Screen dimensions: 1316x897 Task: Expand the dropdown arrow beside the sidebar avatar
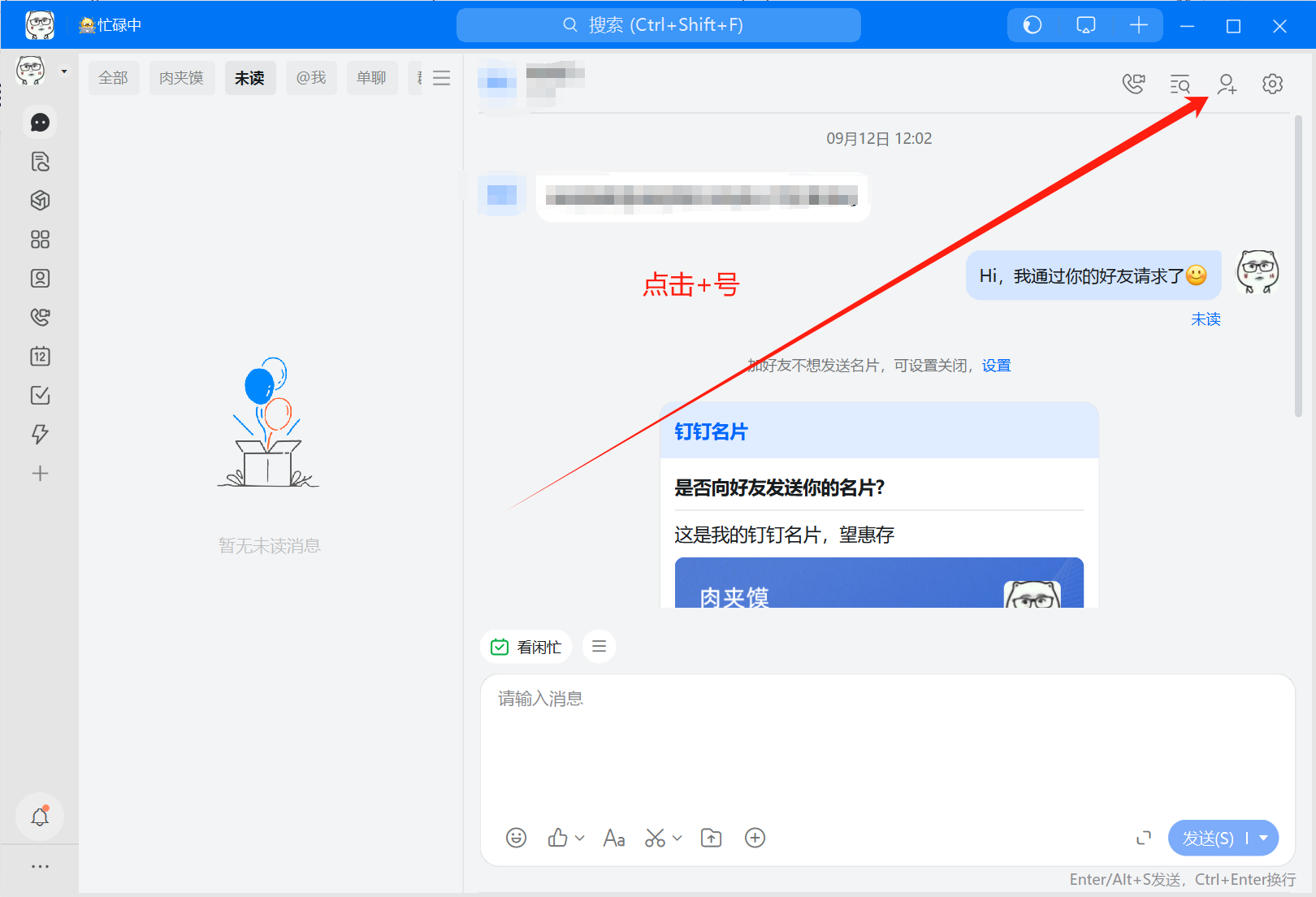(x=64, y=71)
